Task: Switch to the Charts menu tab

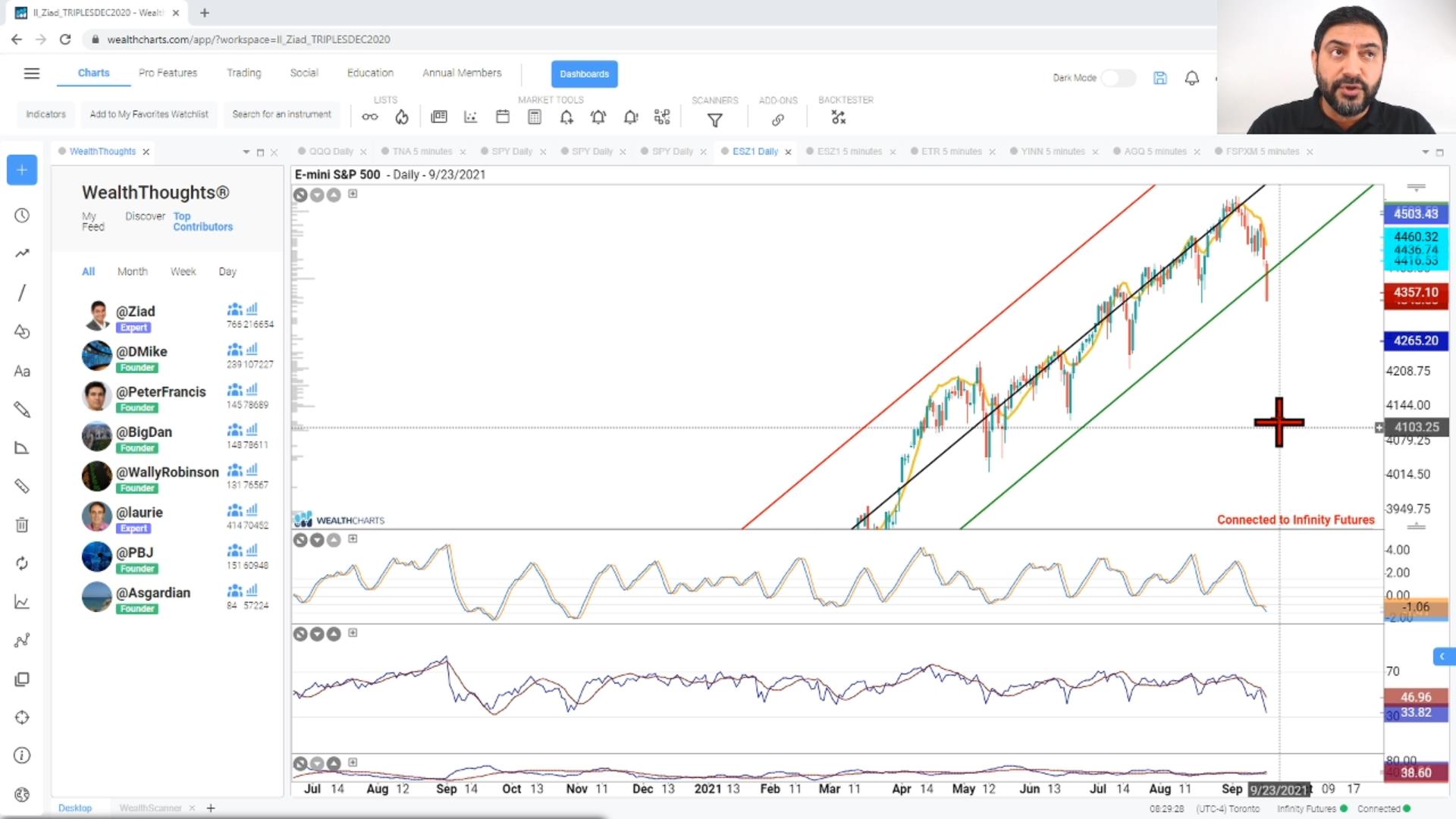Action: [93, 73]
